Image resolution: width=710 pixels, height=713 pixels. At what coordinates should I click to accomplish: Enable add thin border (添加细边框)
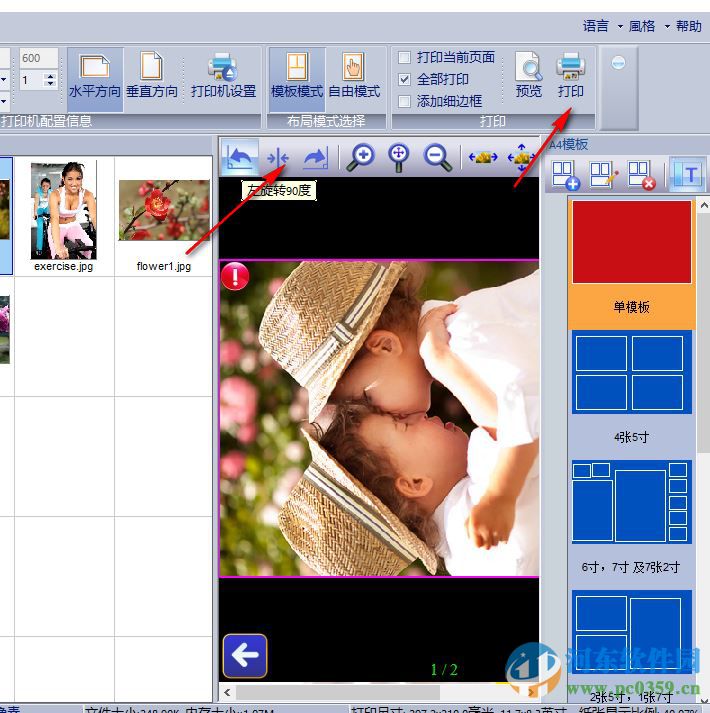[440, 101]
